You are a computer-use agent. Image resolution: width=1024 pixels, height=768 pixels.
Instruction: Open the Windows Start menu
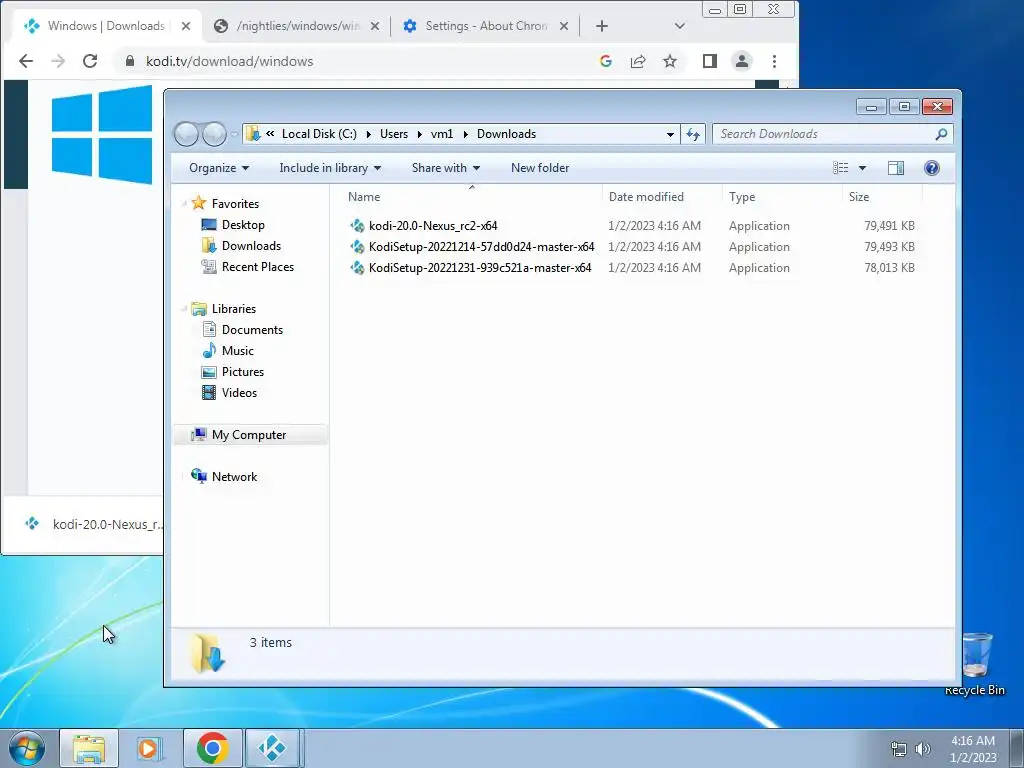pos(26,748)
